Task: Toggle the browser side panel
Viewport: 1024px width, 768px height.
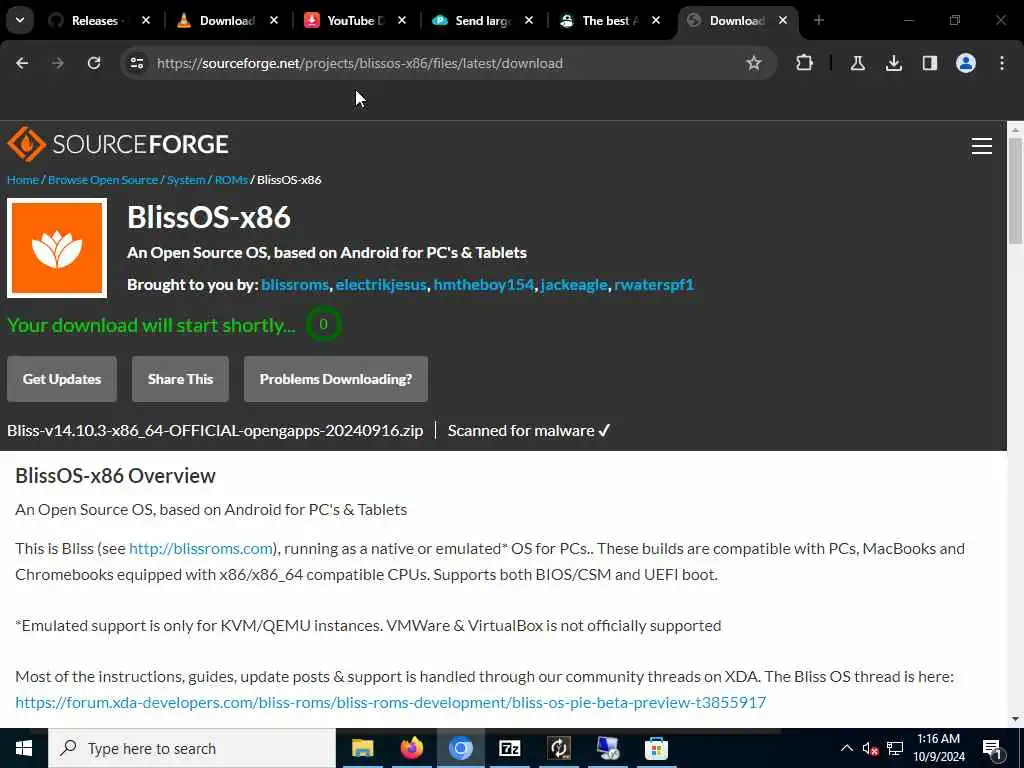Action: 929,63
